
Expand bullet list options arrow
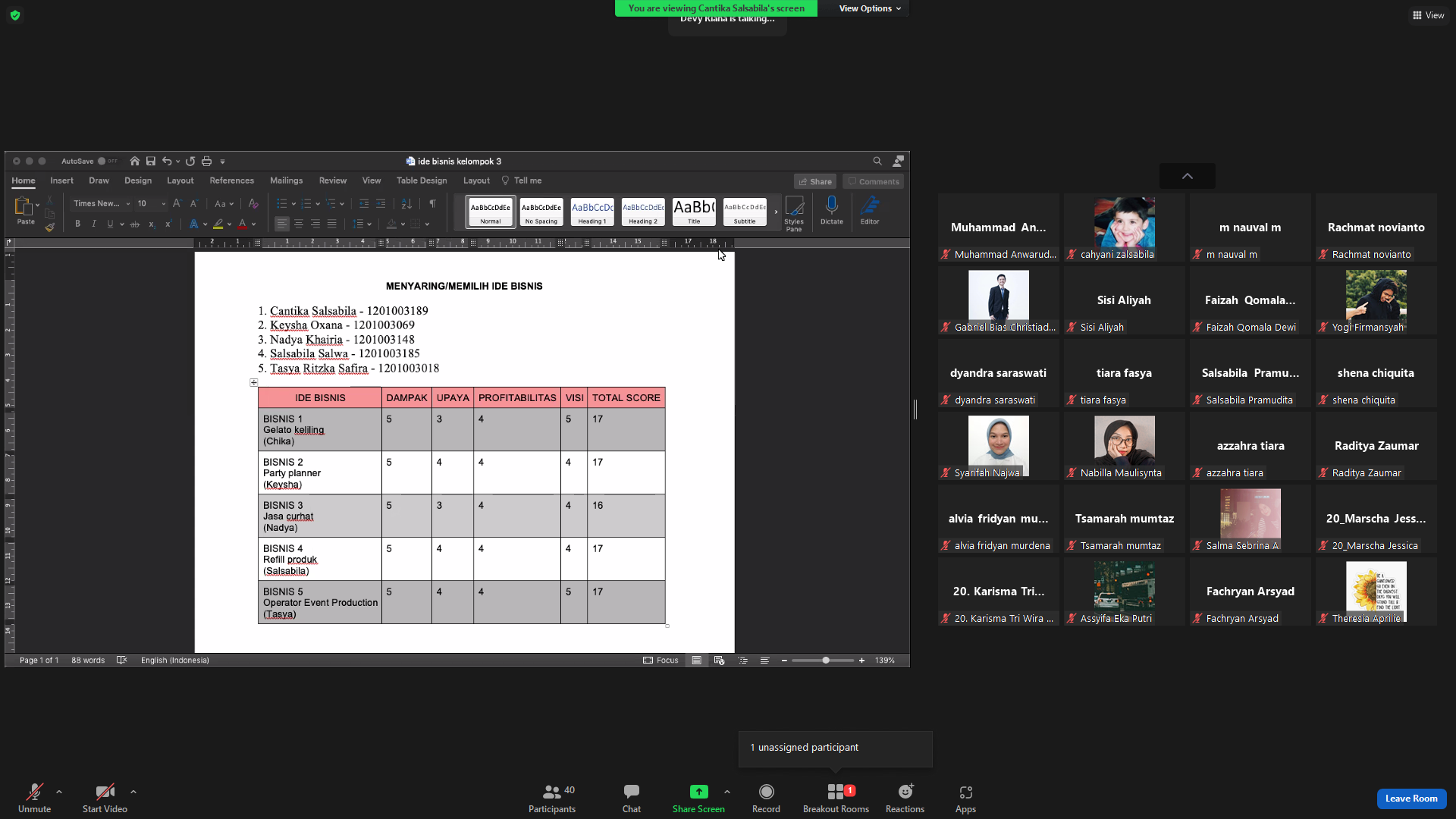(x=293, y=204)
